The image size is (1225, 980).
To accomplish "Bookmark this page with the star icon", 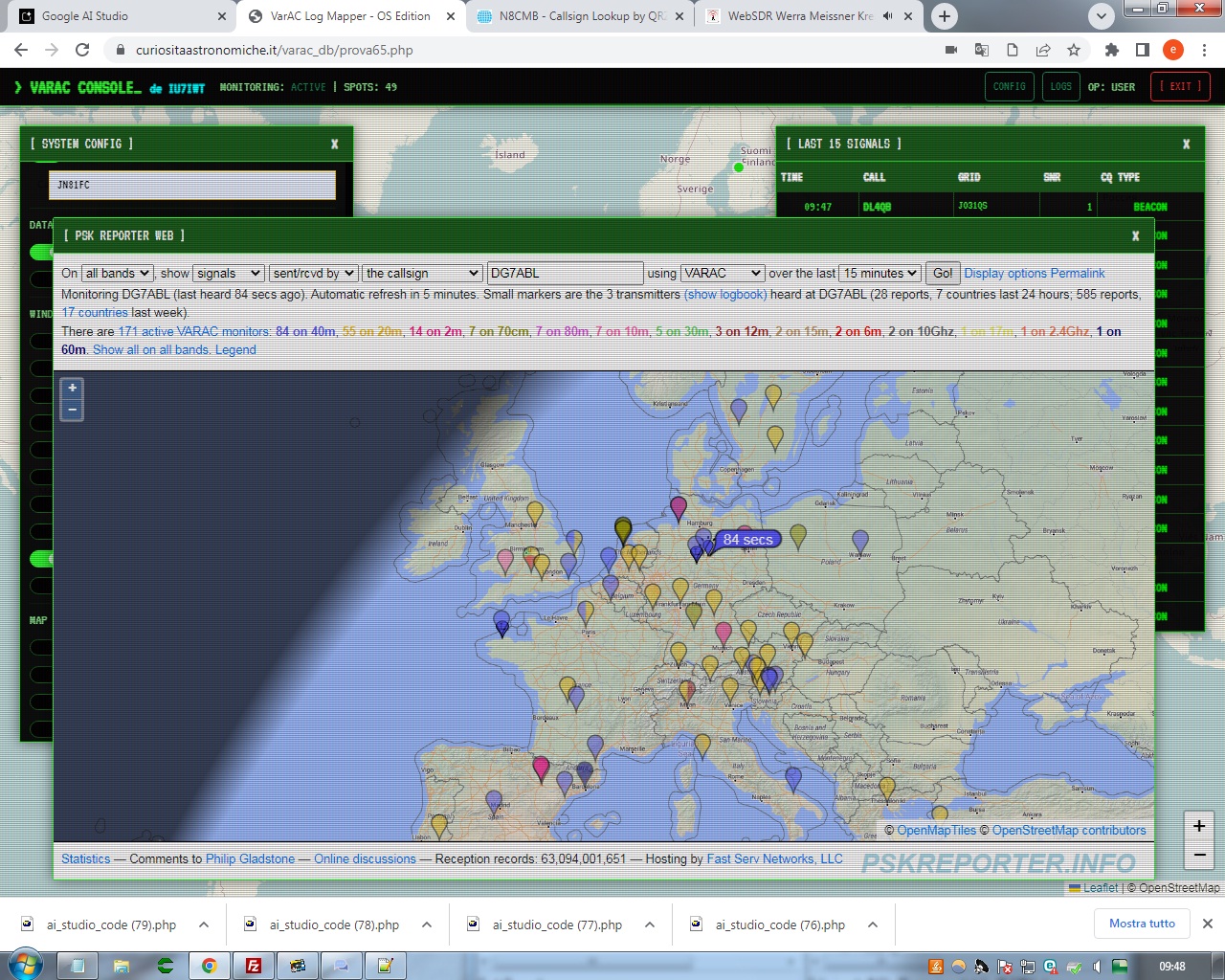I will [1074, 50].
